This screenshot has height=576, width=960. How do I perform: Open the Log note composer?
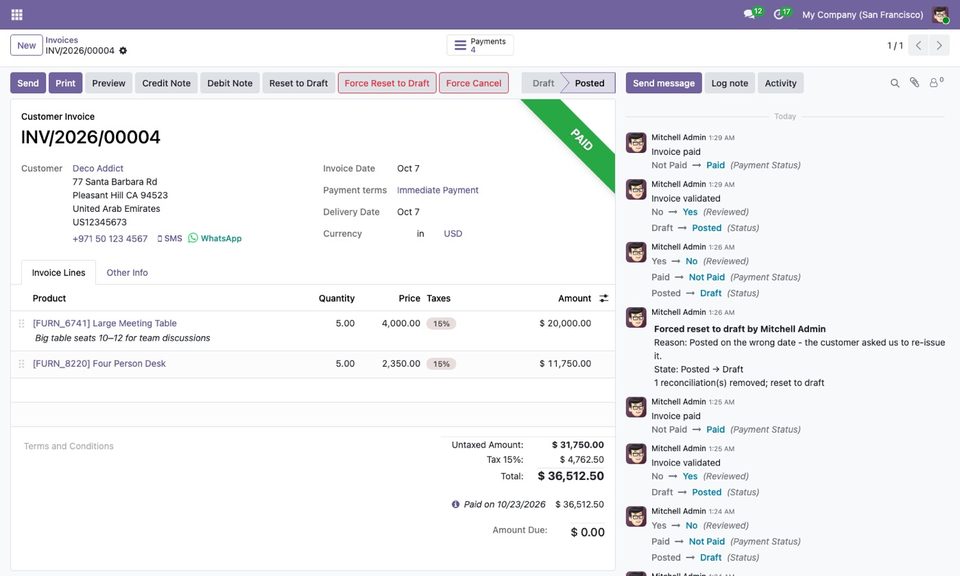click(729, 83)
